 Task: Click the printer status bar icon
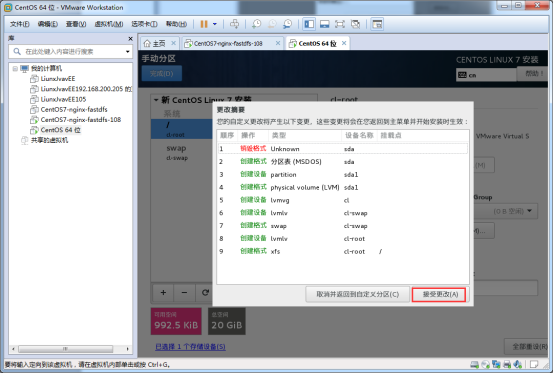[x=507, y=365]
